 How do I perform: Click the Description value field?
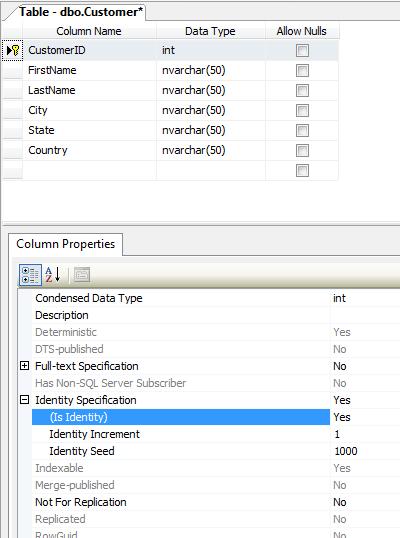365,315
